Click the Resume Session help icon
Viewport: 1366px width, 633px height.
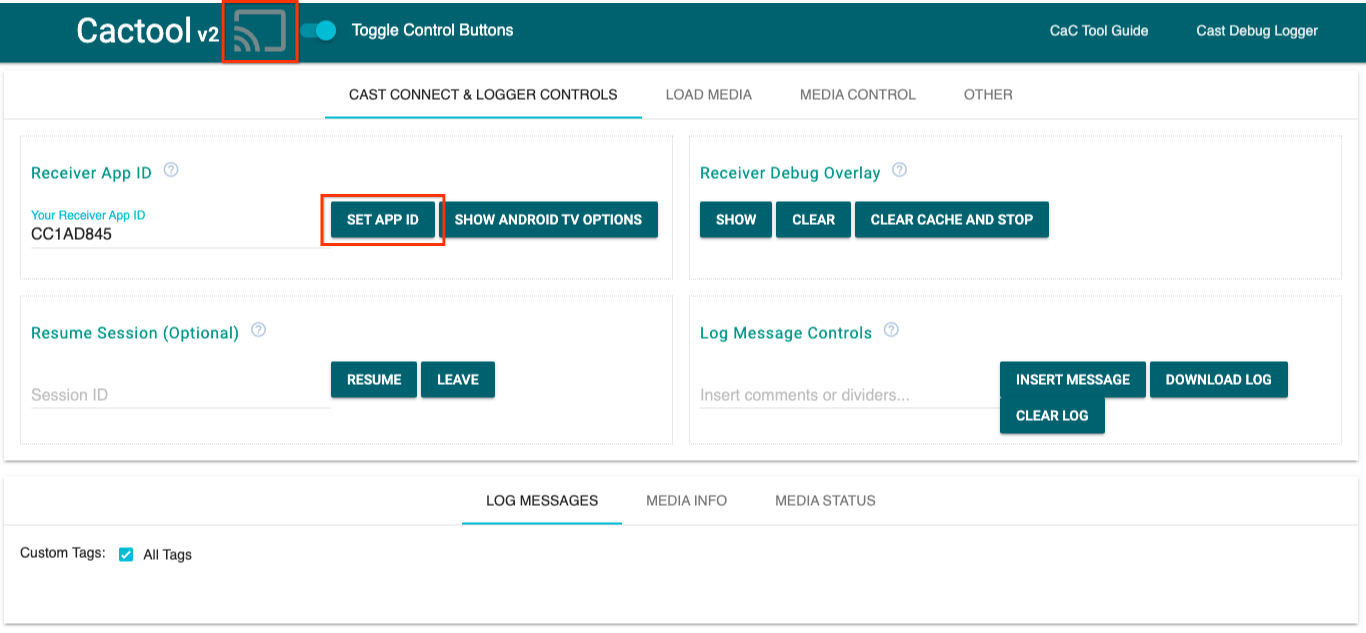(x=258, y=329)
